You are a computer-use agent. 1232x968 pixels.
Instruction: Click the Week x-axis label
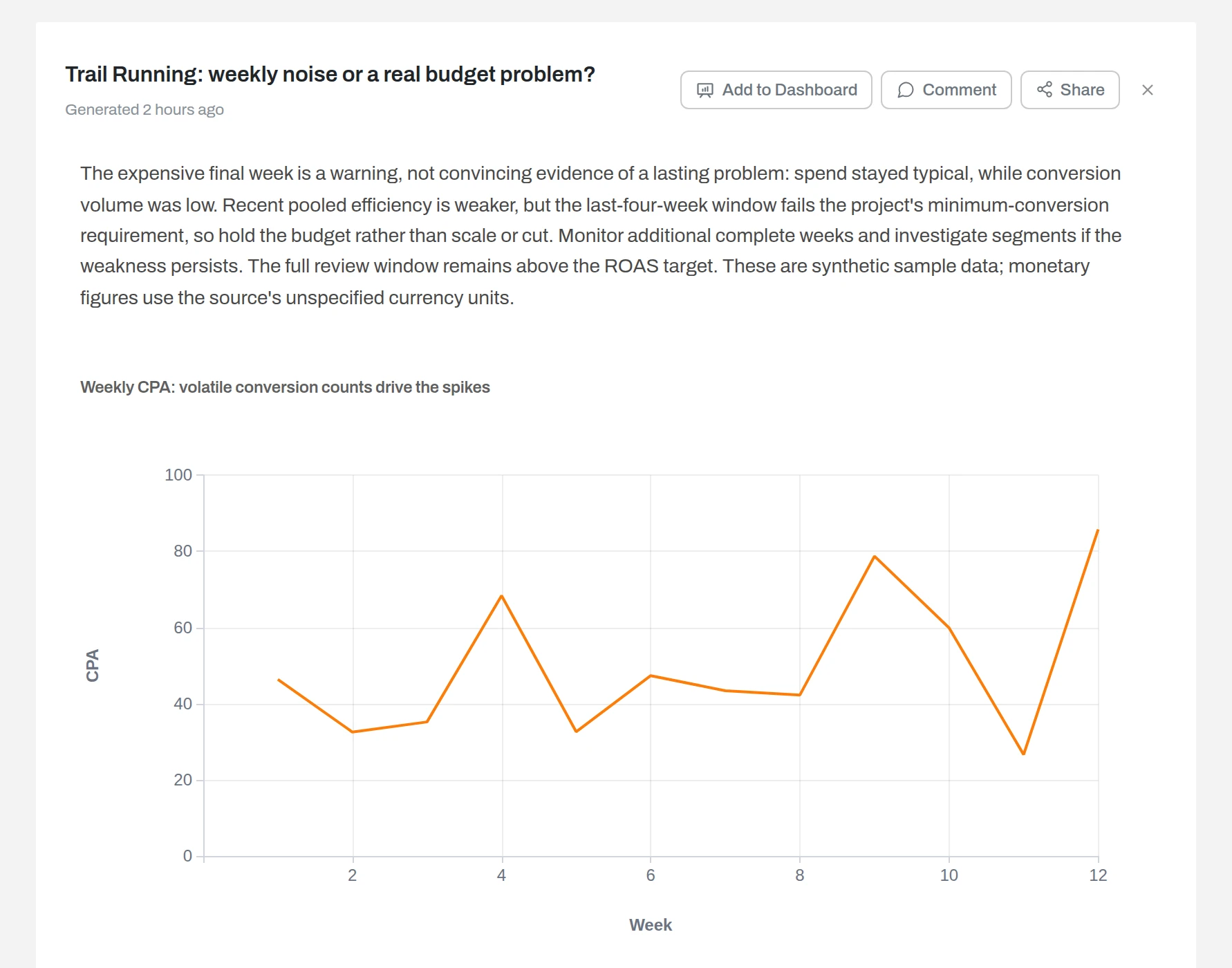[x=651, y=925]
